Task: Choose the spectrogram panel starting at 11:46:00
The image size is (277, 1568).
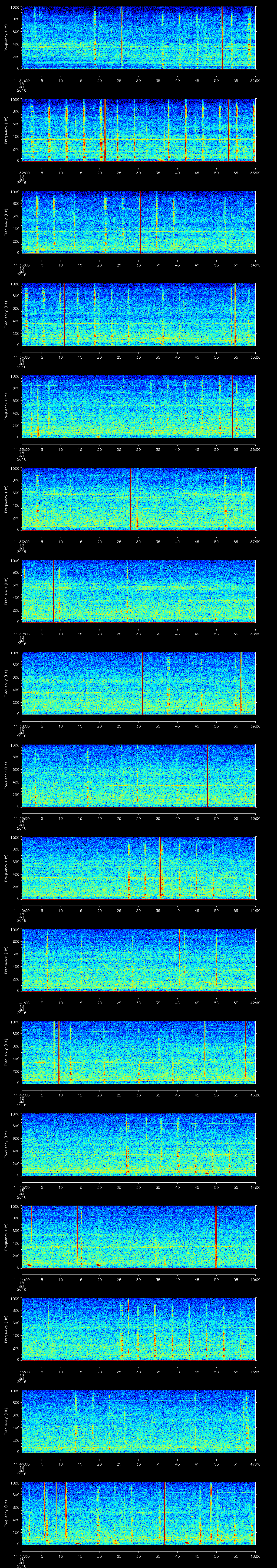Action: tap(138, 1421)
